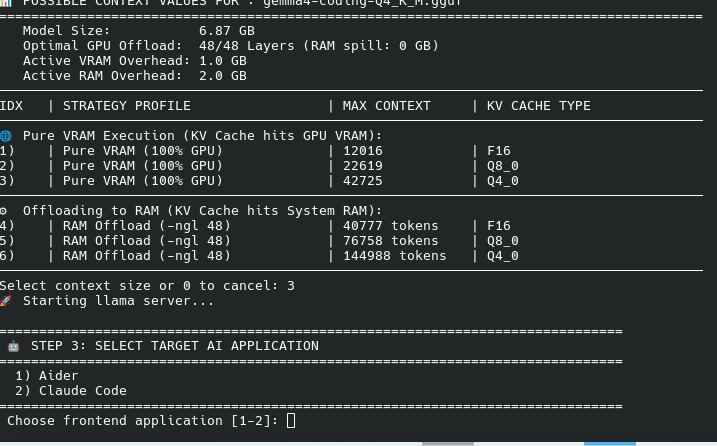Viewport: 717px width, 446px height.
Task: Click the cursor block after Choose frontend application
Action: (291, 420)
